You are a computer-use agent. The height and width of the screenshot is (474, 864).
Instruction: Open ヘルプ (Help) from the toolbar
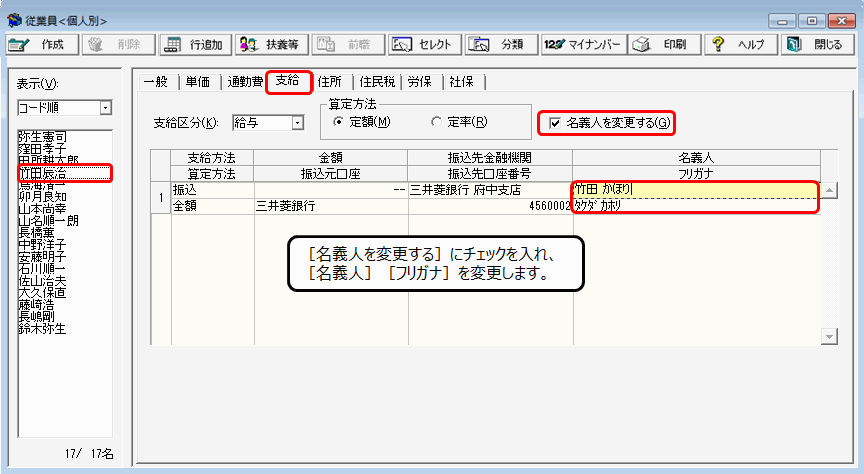click(x=738, y=45)
